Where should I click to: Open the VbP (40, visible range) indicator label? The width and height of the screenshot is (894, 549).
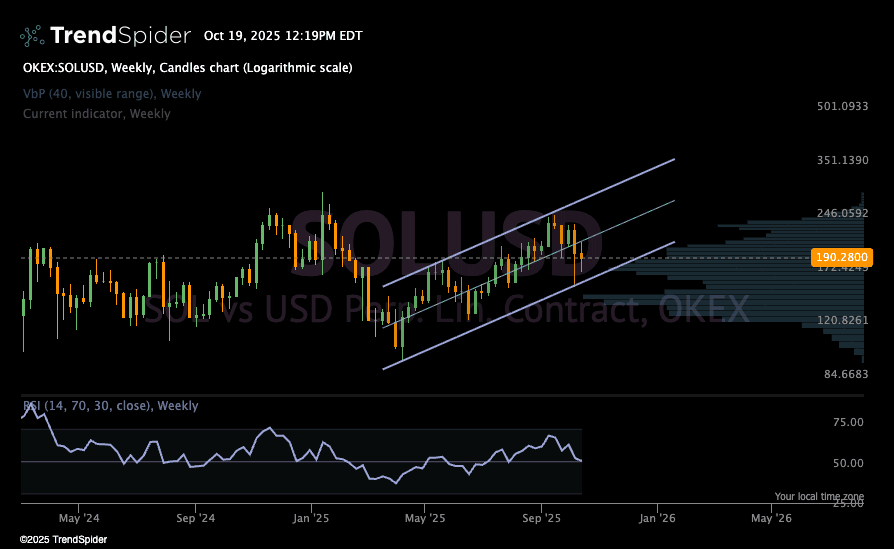point(112,94)
